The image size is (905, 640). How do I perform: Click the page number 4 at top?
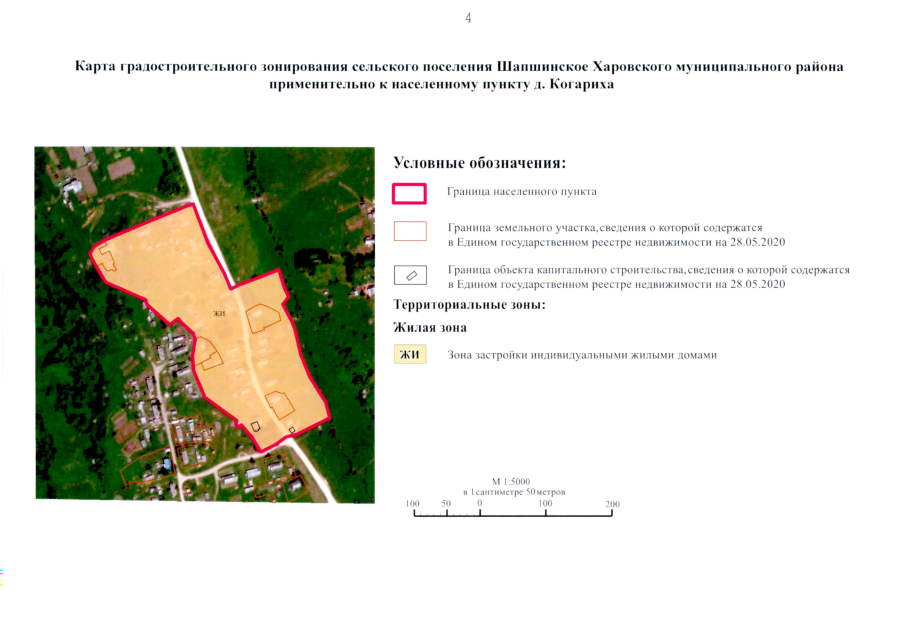tap(468, 18)
